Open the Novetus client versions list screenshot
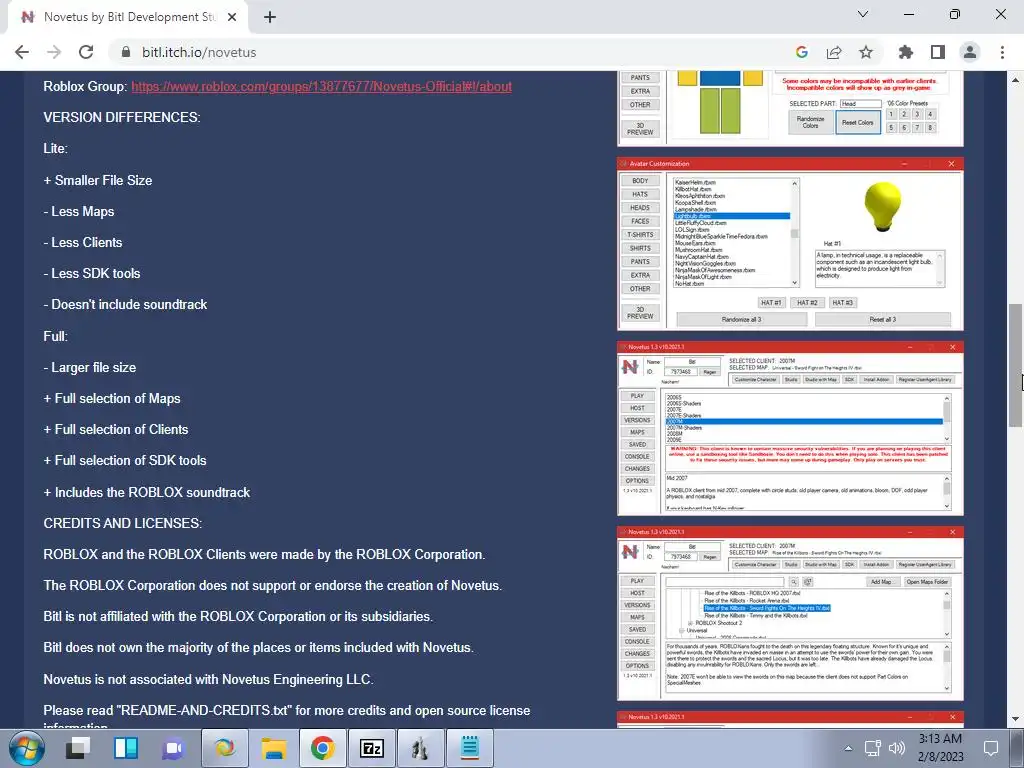The width and height of the screenshot is (1024, 768). [790, 428]
